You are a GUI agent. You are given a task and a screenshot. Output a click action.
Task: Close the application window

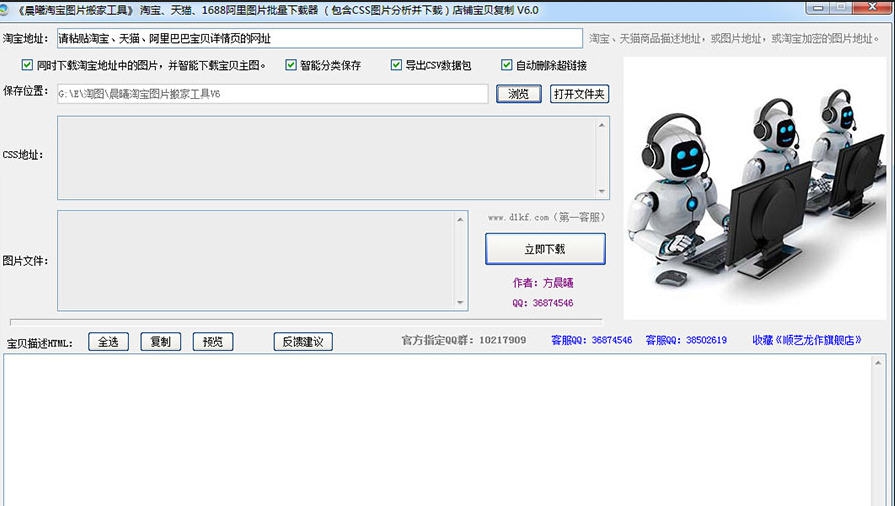[x=872, y=7]
